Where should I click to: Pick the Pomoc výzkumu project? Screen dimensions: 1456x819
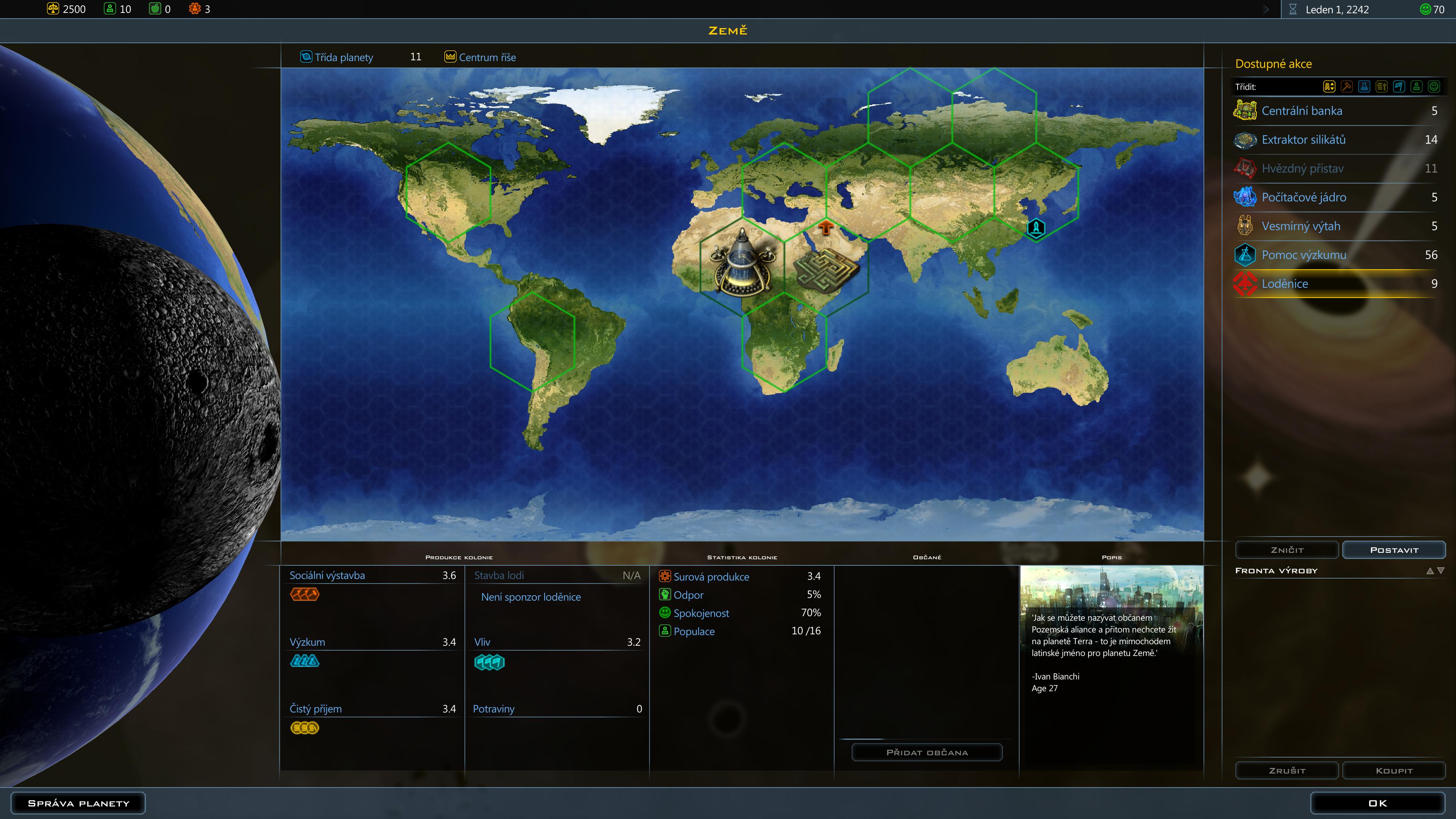[1304, 255]
